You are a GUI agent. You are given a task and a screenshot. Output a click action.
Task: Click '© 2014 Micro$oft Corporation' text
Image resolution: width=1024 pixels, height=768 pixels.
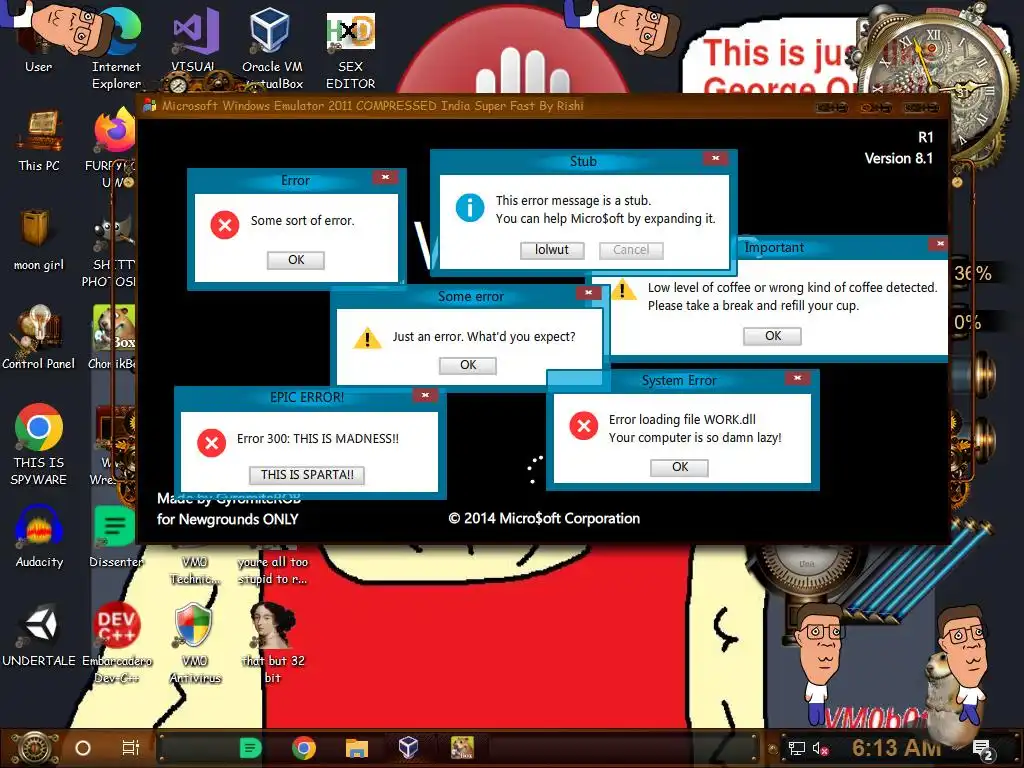(x=544, y=519)
